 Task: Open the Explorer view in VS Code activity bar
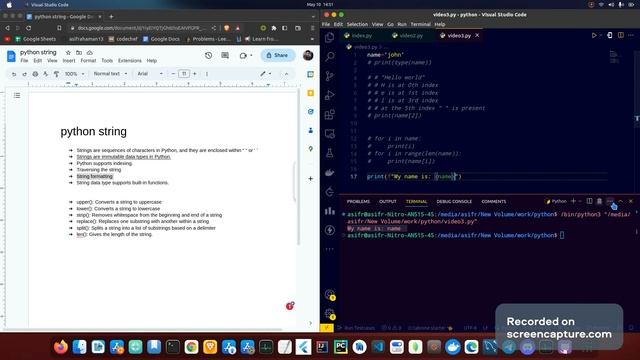pos(329,37)
